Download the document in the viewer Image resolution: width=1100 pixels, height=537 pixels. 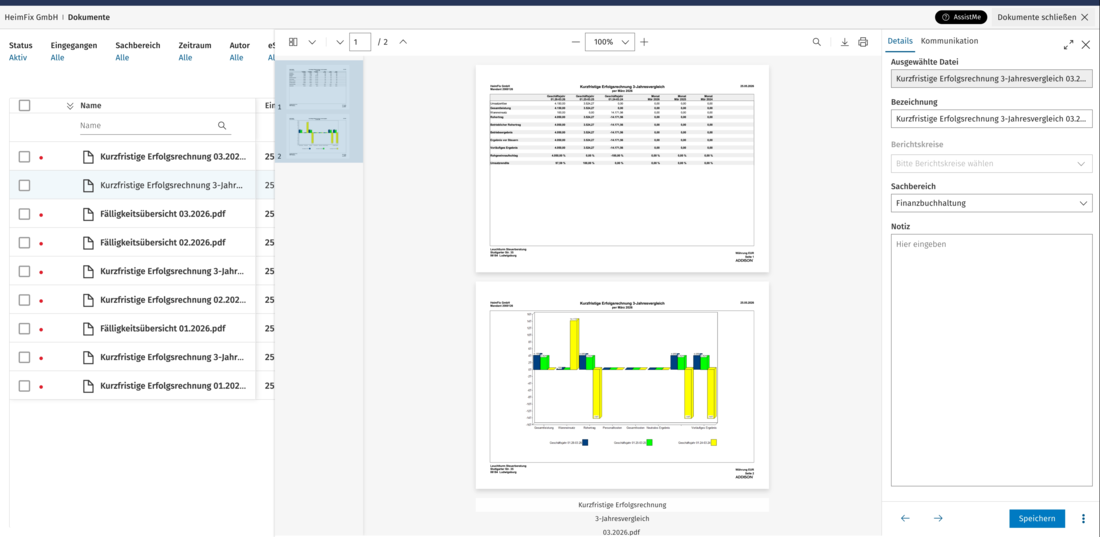point(845,42)
